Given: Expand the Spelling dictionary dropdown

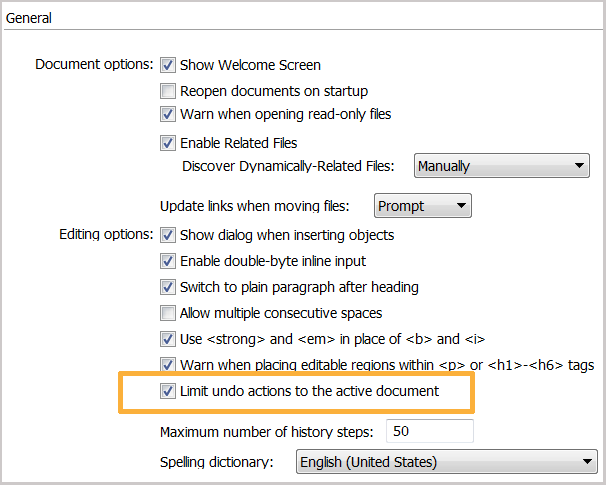Looking at the screenshot, I should (447, 462).
